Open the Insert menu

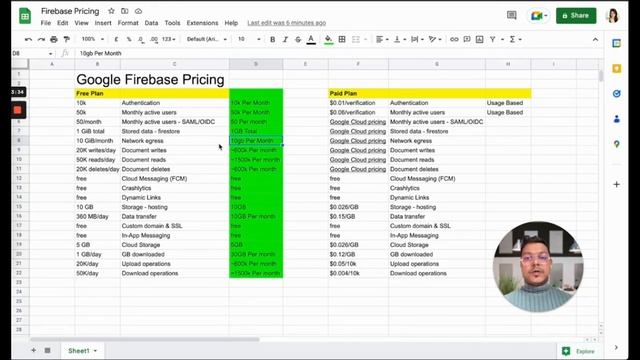tap(103, 23)
